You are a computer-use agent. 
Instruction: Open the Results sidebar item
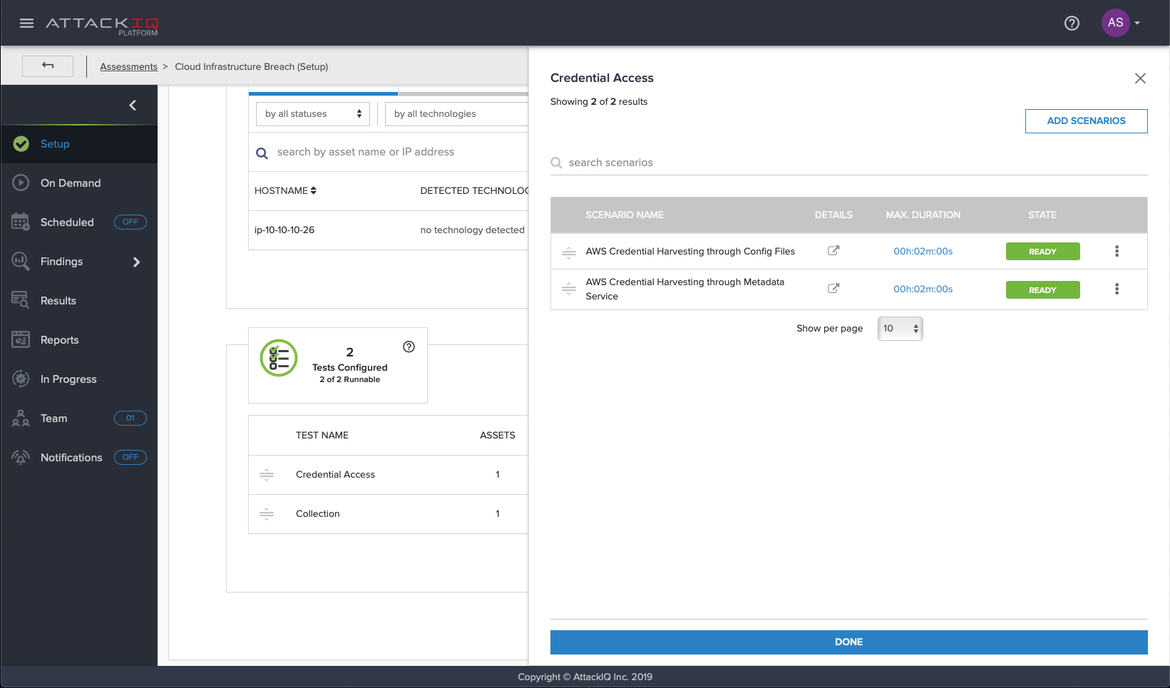pos(58,301)
